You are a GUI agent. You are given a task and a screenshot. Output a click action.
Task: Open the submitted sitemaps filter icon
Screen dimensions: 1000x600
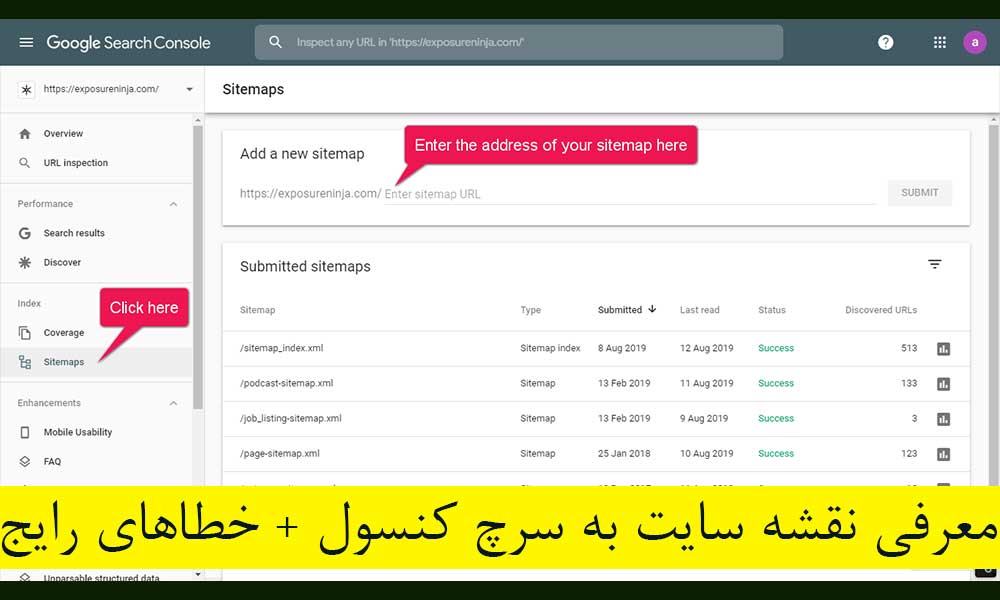click(x=934, y=264)
